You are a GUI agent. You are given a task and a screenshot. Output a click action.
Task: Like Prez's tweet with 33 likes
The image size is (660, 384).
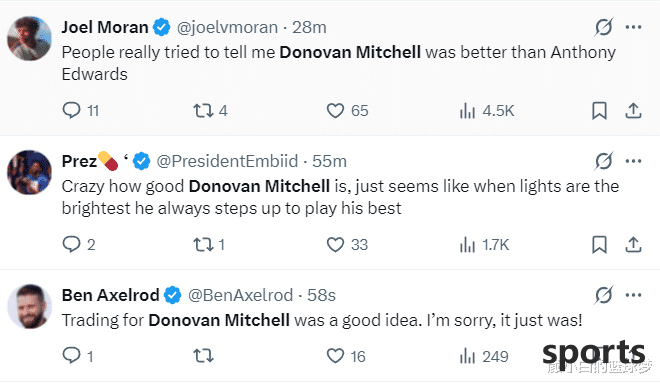(x=335, y=245)
